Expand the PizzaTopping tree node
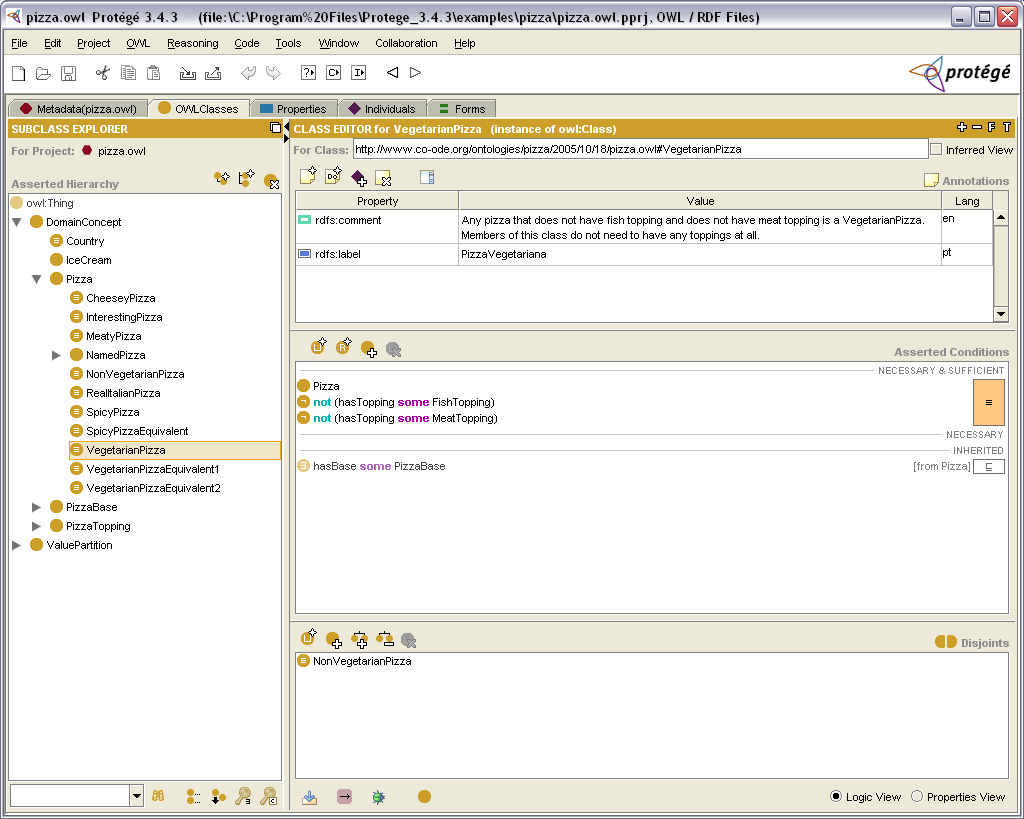Viewport: 1024px width, 819px height. click(37, 526)
